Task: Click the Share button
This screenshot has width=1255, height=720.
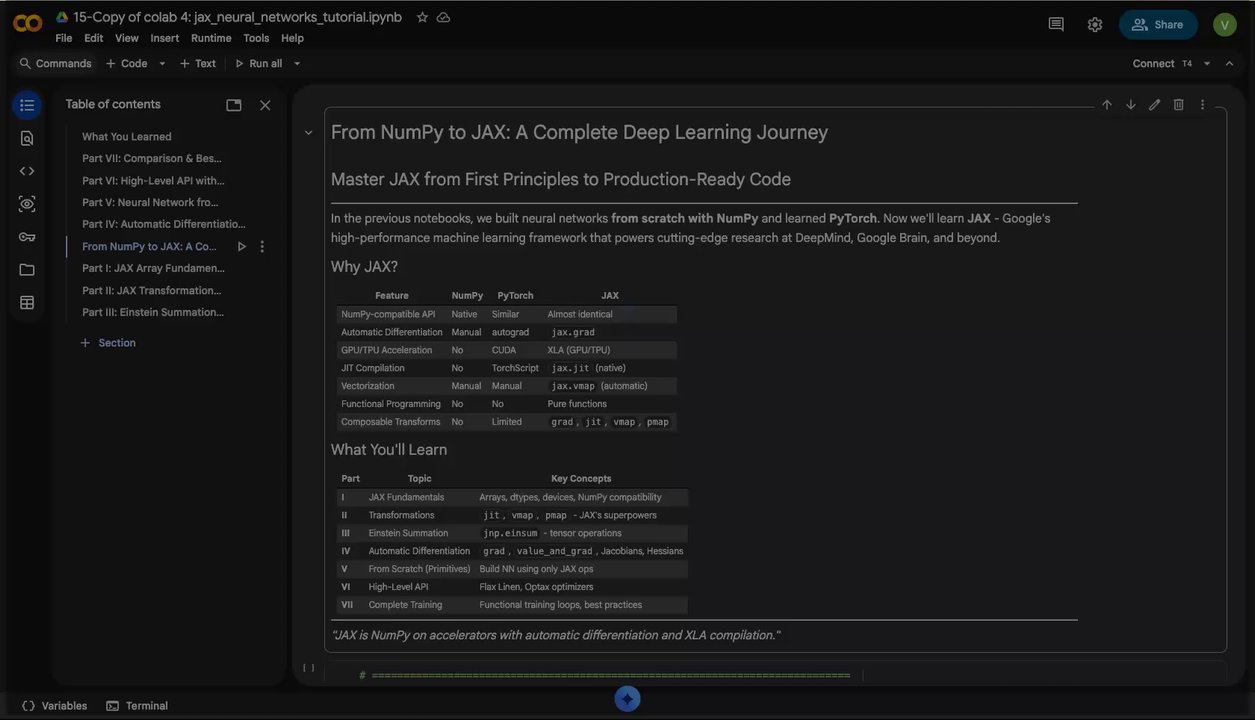Action: point(1158,24)
